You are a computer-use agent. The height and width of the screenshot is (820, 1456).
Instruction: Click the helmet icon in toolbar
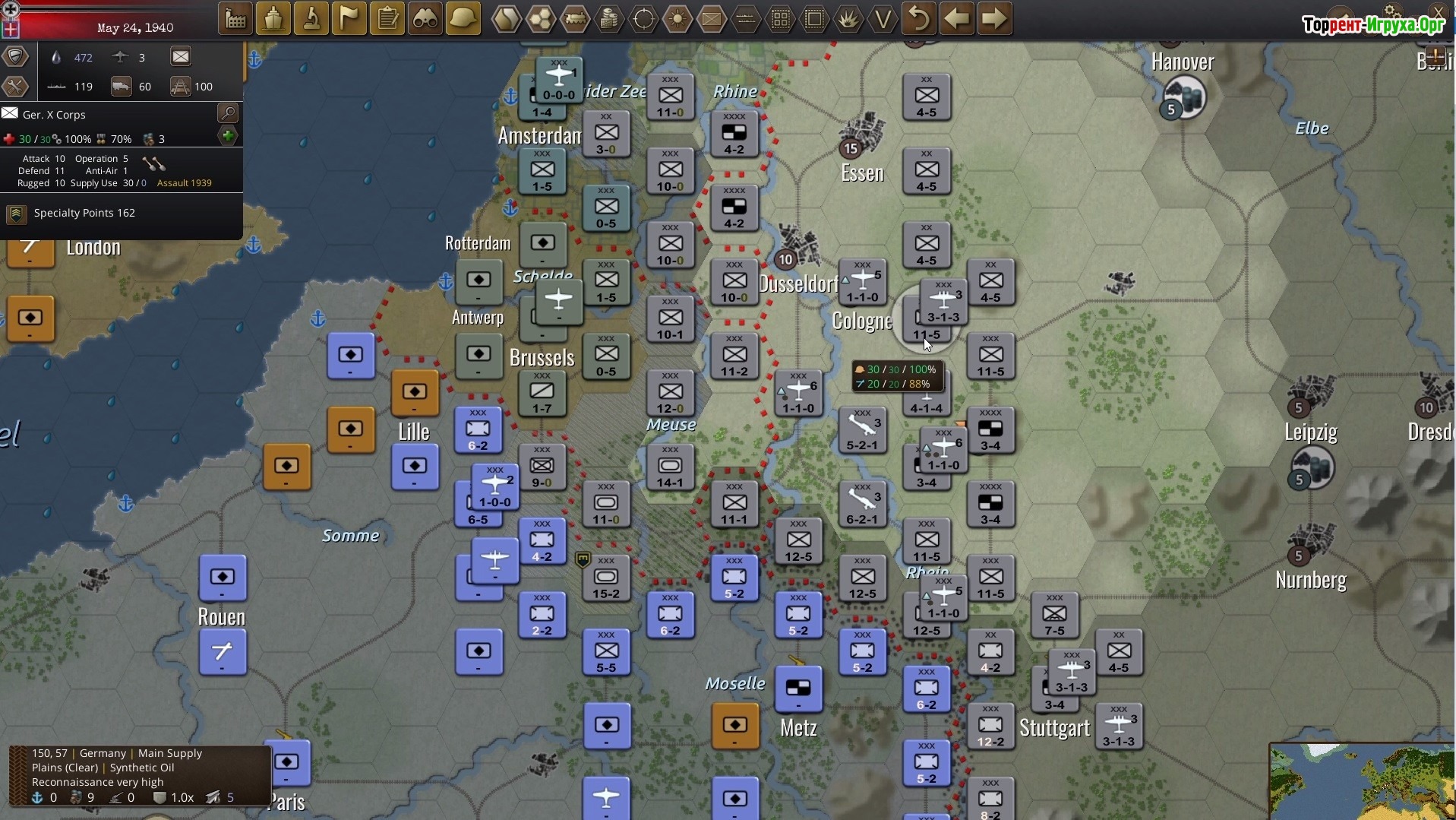click(463, 19)
